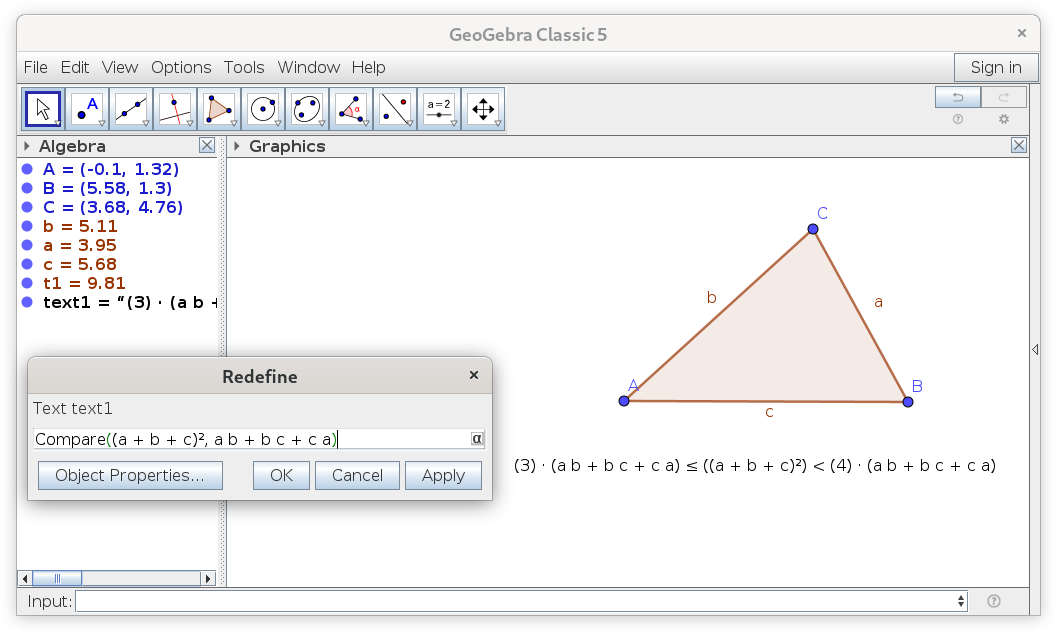Toggle visibility of segment a

tap(27, 245)
